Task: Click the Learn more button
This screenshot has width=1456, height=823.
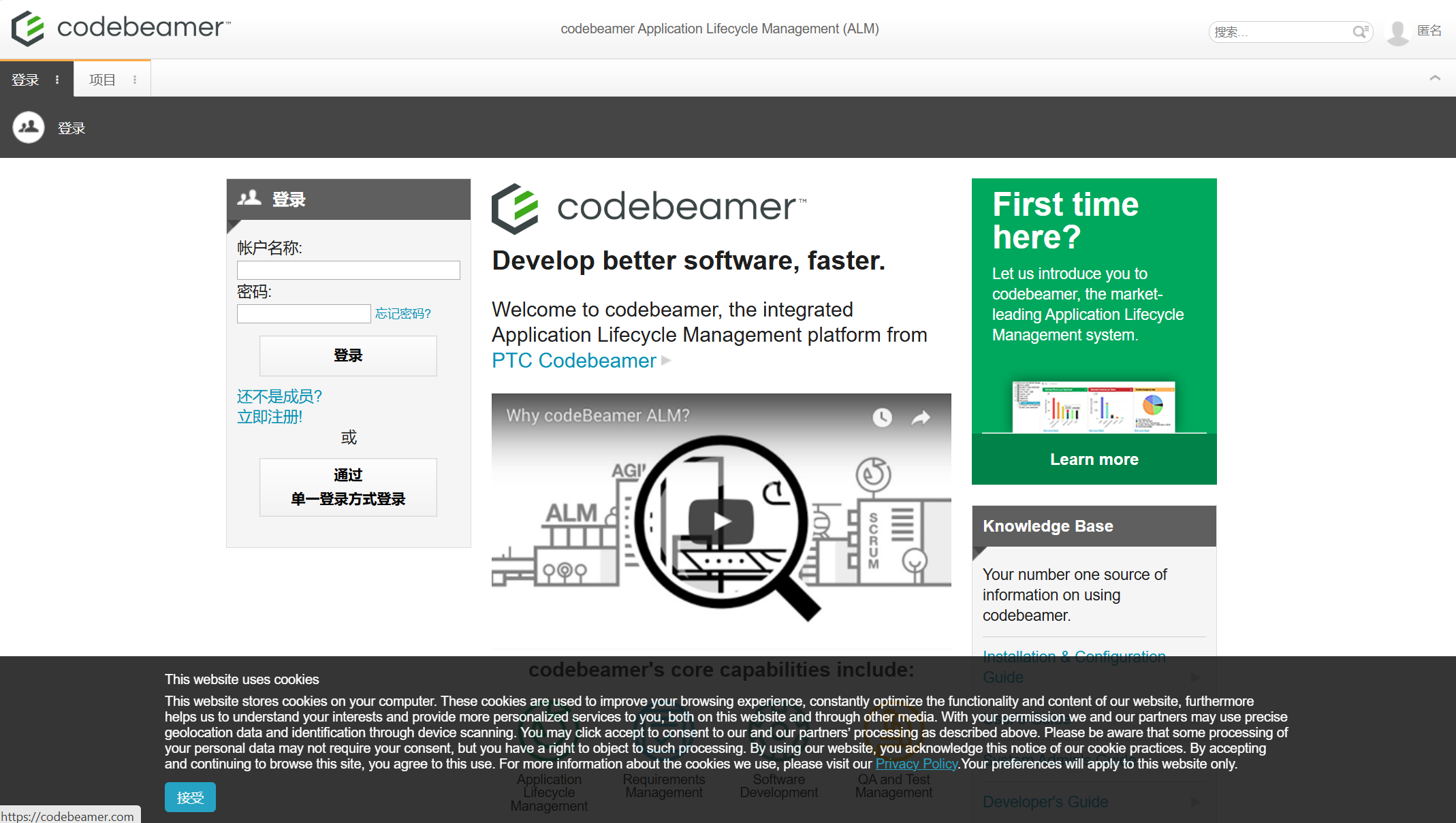Action: tap(1094, 459)
